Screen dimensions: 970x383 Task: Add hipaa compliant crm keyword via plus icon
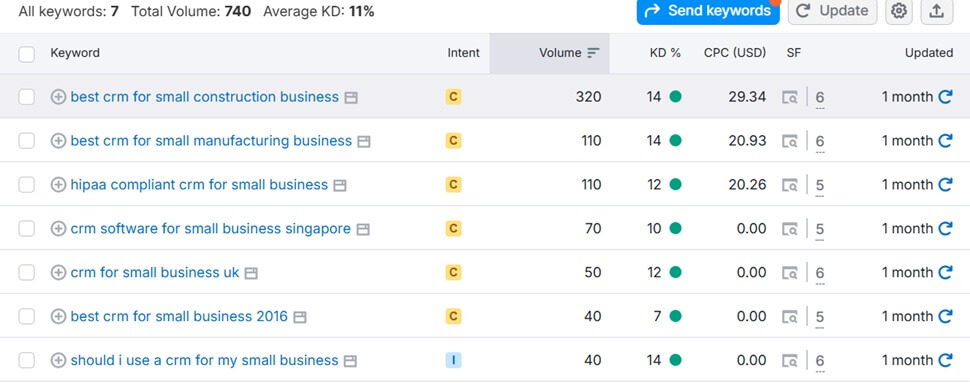click(x=58, y=185)
